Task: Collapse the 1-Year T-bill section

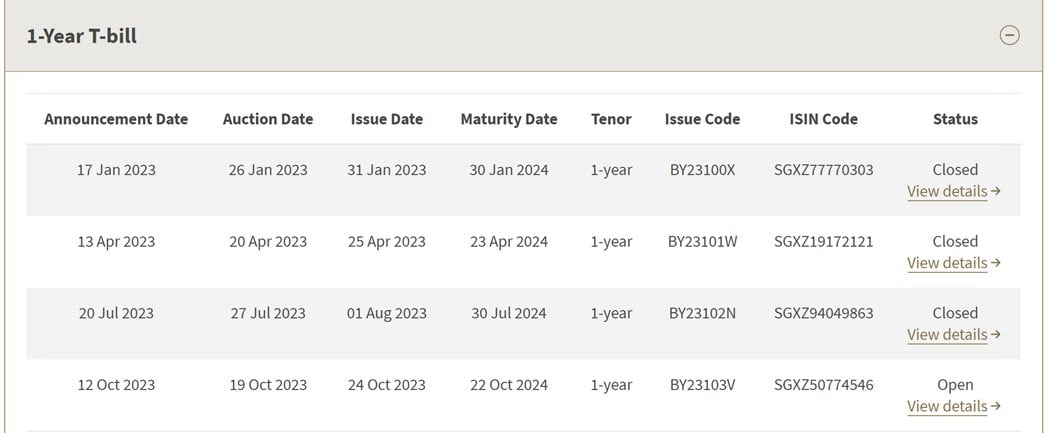Action: point(1009,35)
